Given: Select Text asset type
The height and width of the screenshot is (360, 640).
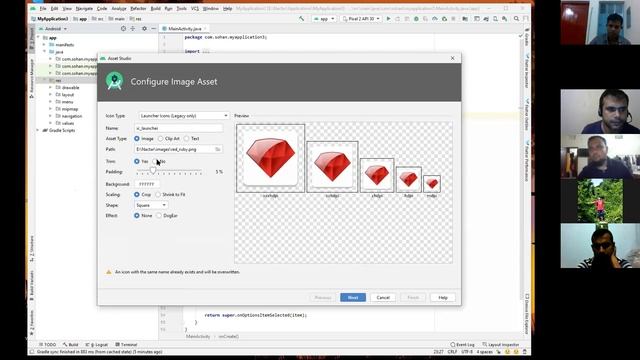Looking at the screenshot, I should [x=187, y=139].
